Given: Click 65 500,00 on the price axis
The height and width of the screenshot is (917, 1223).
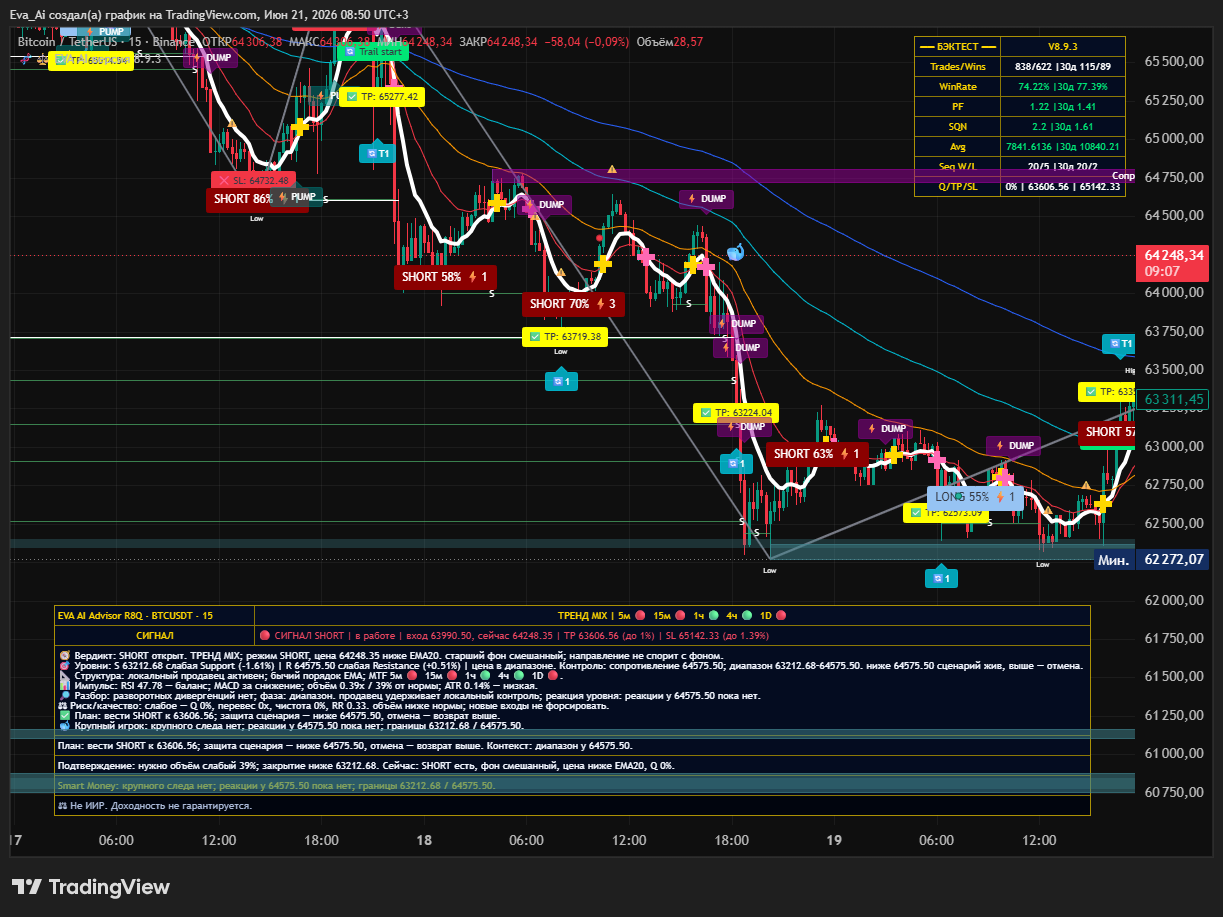Looking at the screenshot, I should tap(1172, 61).
